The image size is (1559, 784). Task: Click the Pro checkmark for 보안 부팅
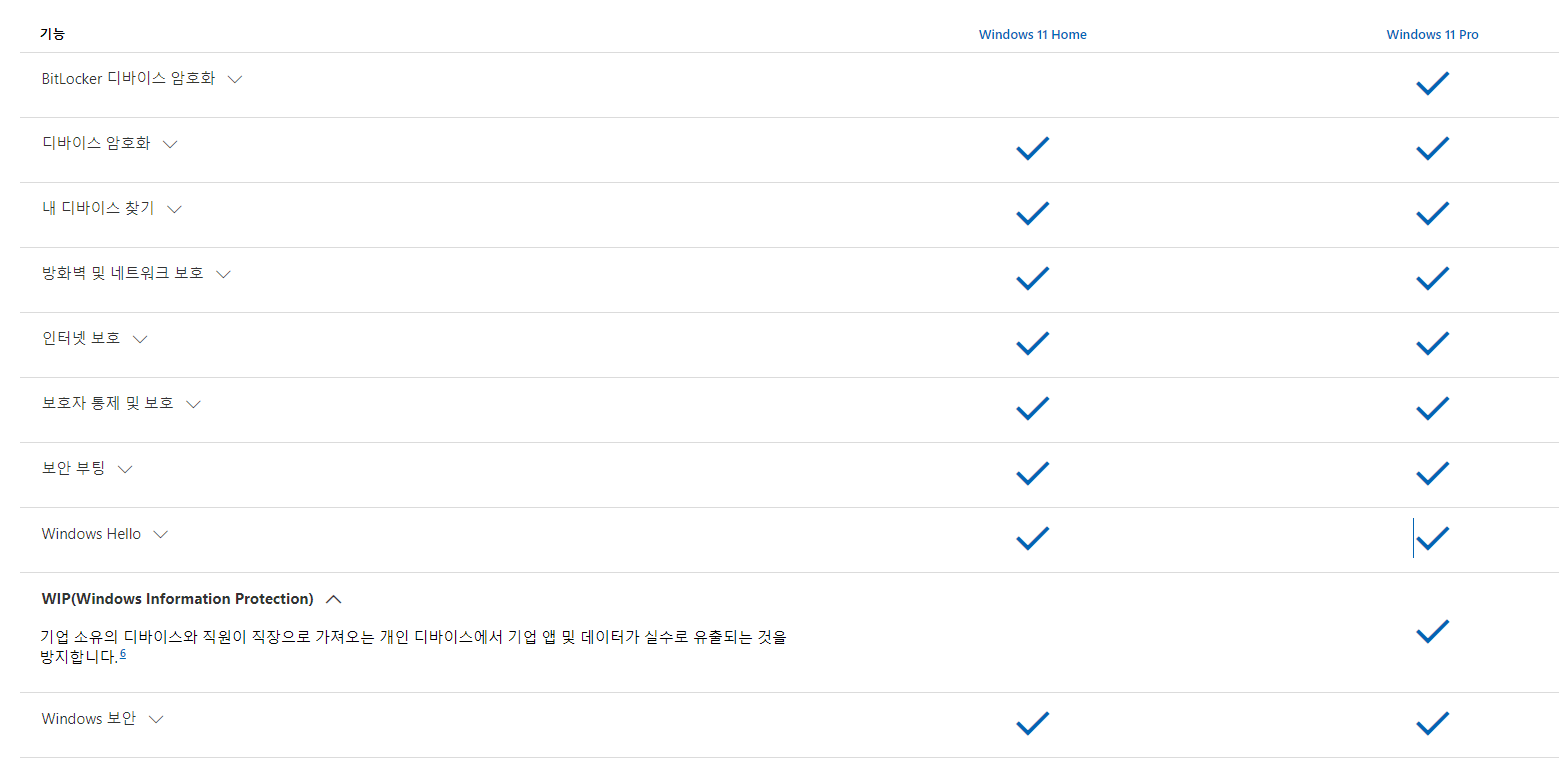(x=1432, y=473)
